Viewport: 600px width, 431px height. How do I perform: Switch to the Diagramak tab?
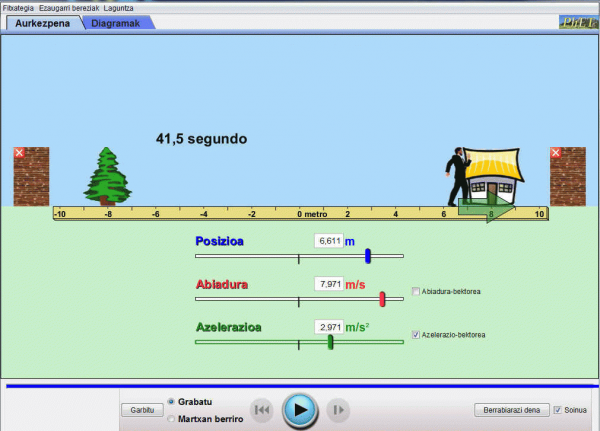click(x=115, y=23)
